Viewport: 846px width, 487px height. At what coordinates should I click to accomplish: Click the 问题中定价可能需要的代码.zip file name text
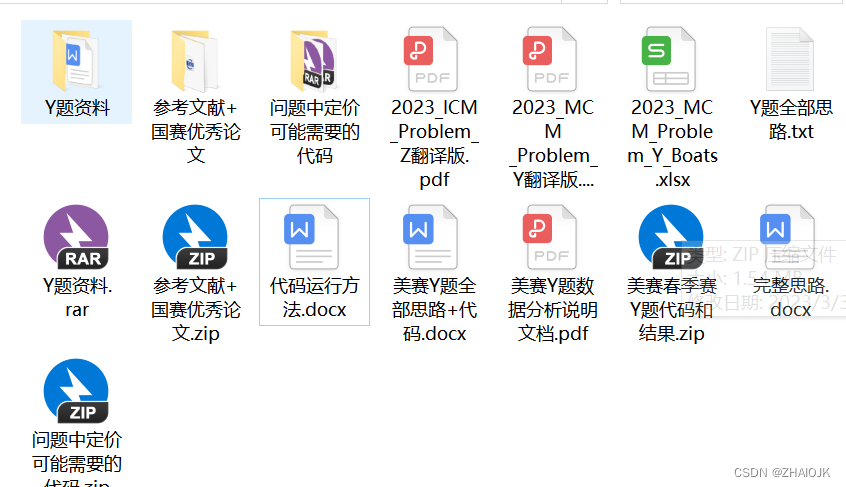(x=77, y=458)
